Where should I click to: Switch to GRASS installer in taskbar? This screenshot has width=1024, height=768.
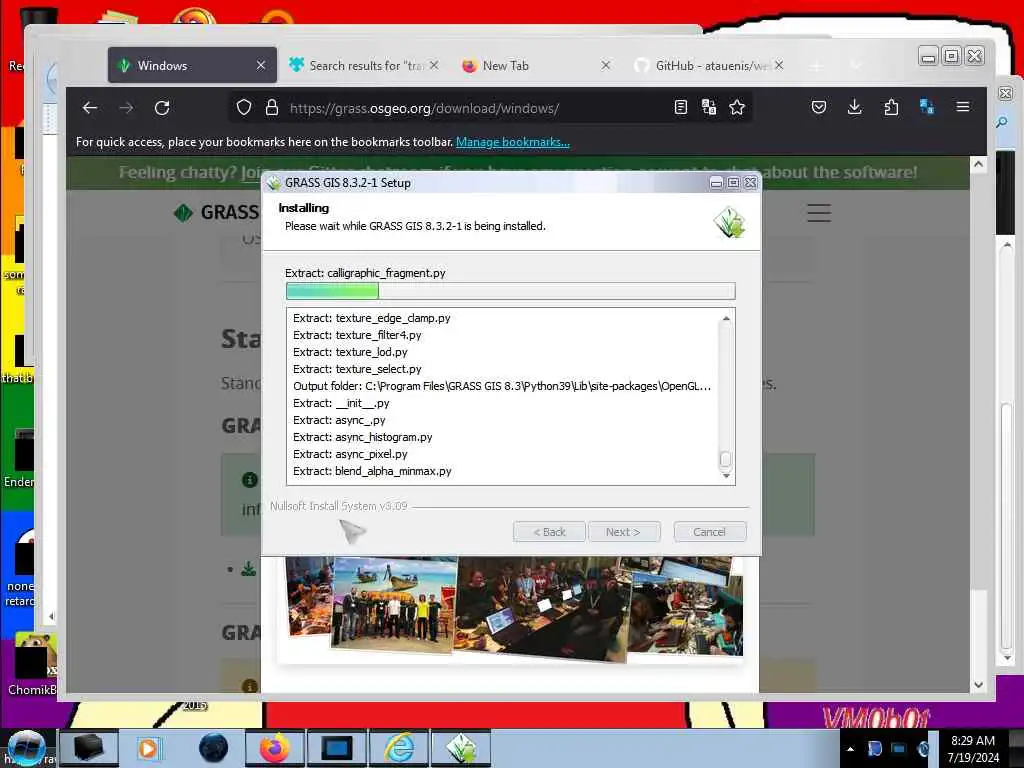[x=460, y=748]
